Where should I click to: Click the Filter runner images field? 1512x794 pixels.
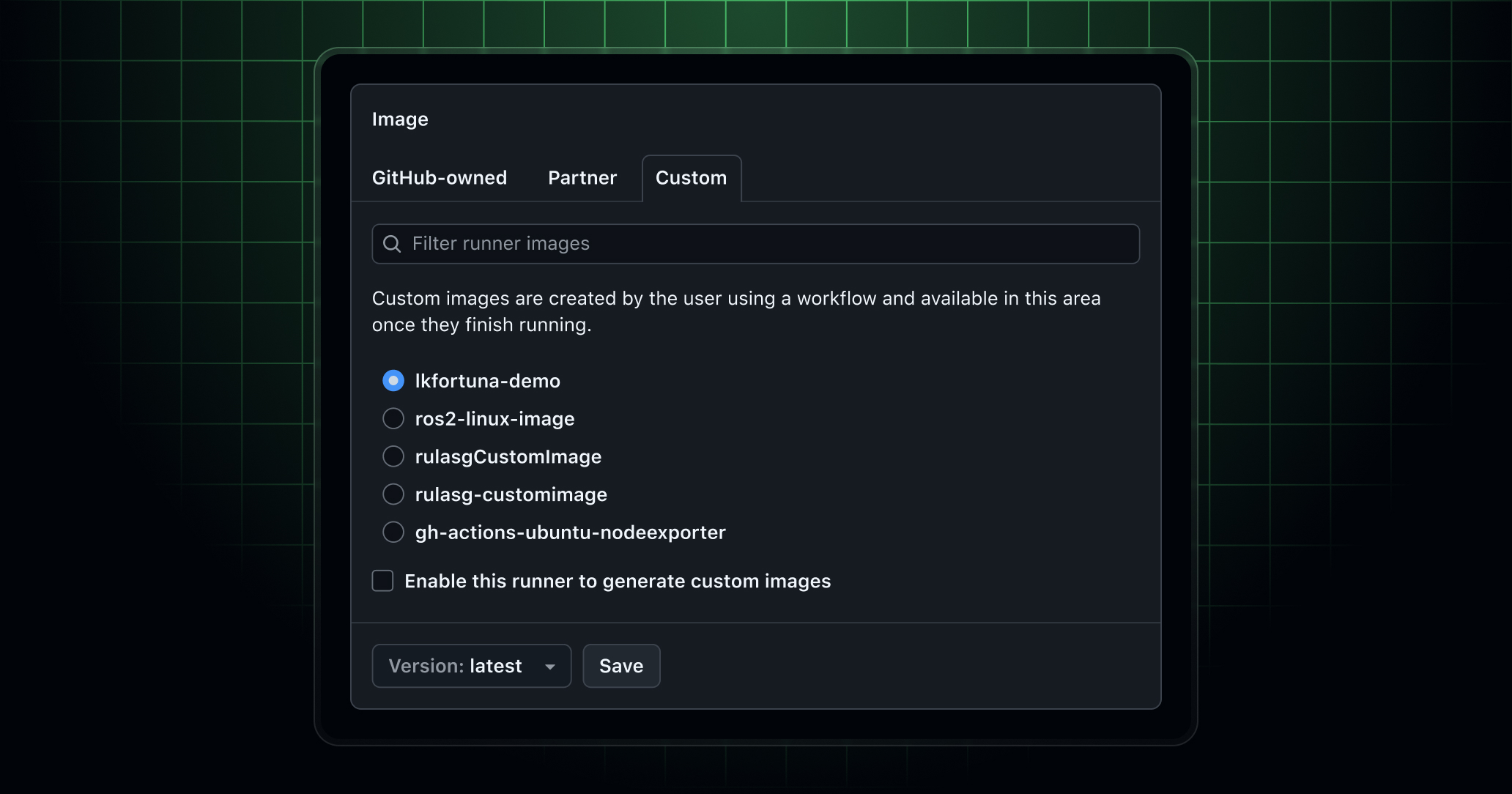(x=755, y=243)
